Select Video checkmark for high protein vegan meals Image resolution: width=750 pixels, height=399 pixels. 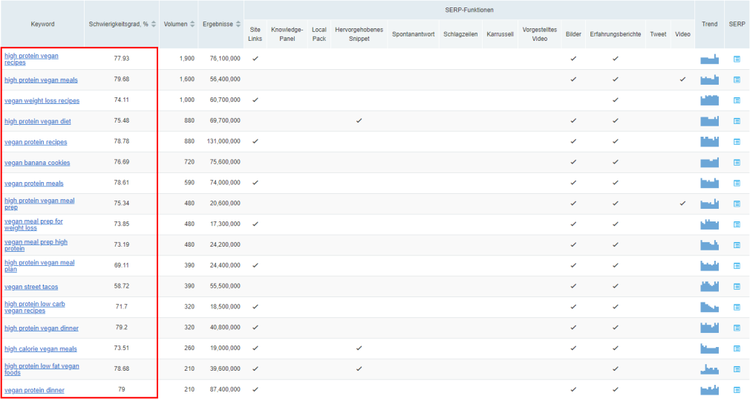click(x=683, y=79)
